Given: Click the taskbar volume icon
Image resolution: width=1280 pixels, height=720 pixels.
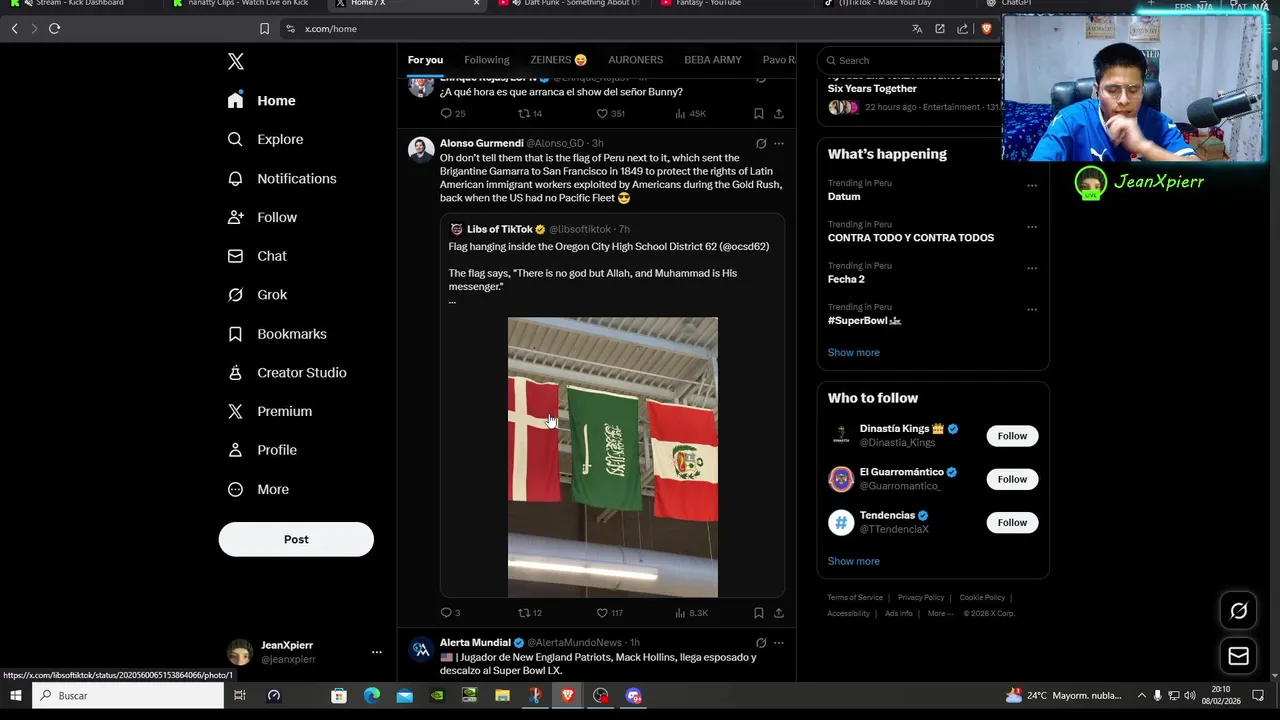Looking at the screenshot, I should (x=1189, y=696).
